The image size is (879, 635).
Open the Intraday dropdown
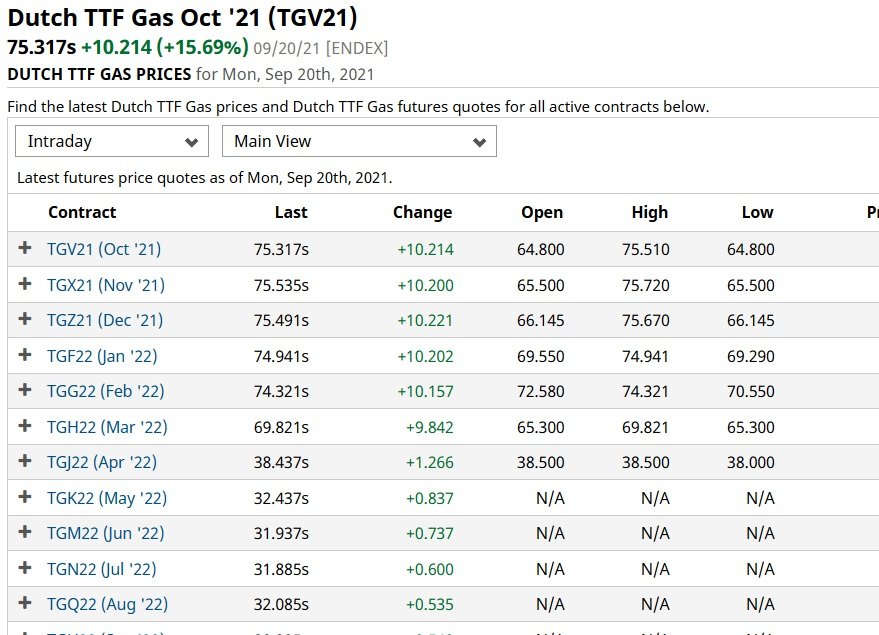pos(112,141)
